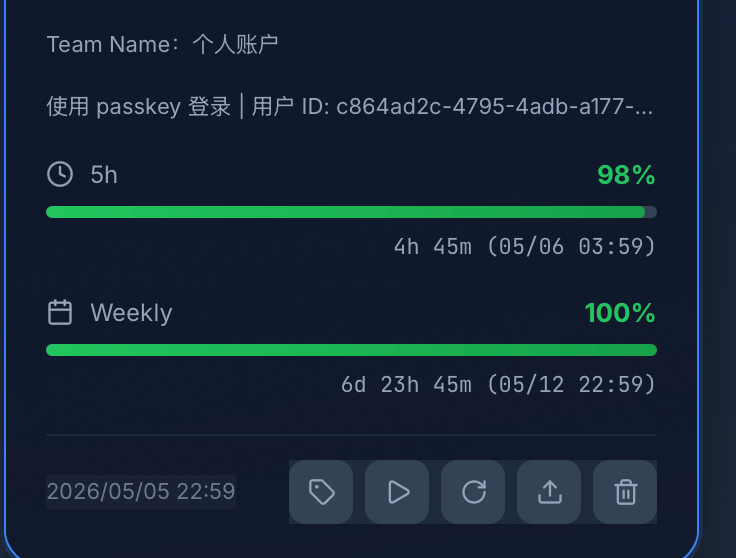
Task: Click the 使用 passkey 登录 text
Action: click(x=138, y=107)
